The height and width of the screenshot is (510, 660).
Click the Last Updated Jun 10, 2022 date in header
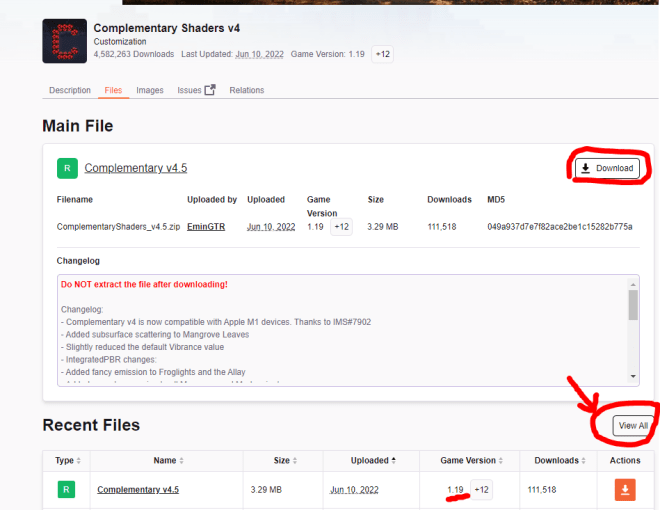(x=260, y=54)
